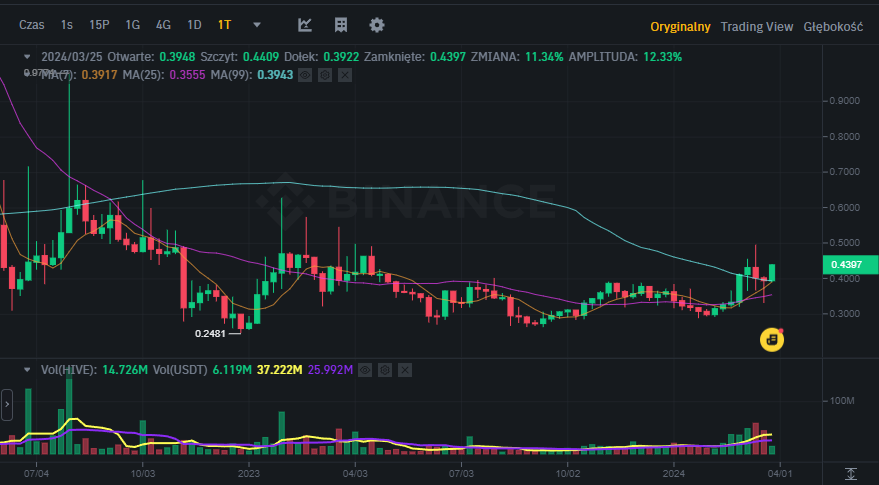Click the Otwarte 0.3948 value
Viewport: 879px width, 485px height.
[x=177, y=57]
